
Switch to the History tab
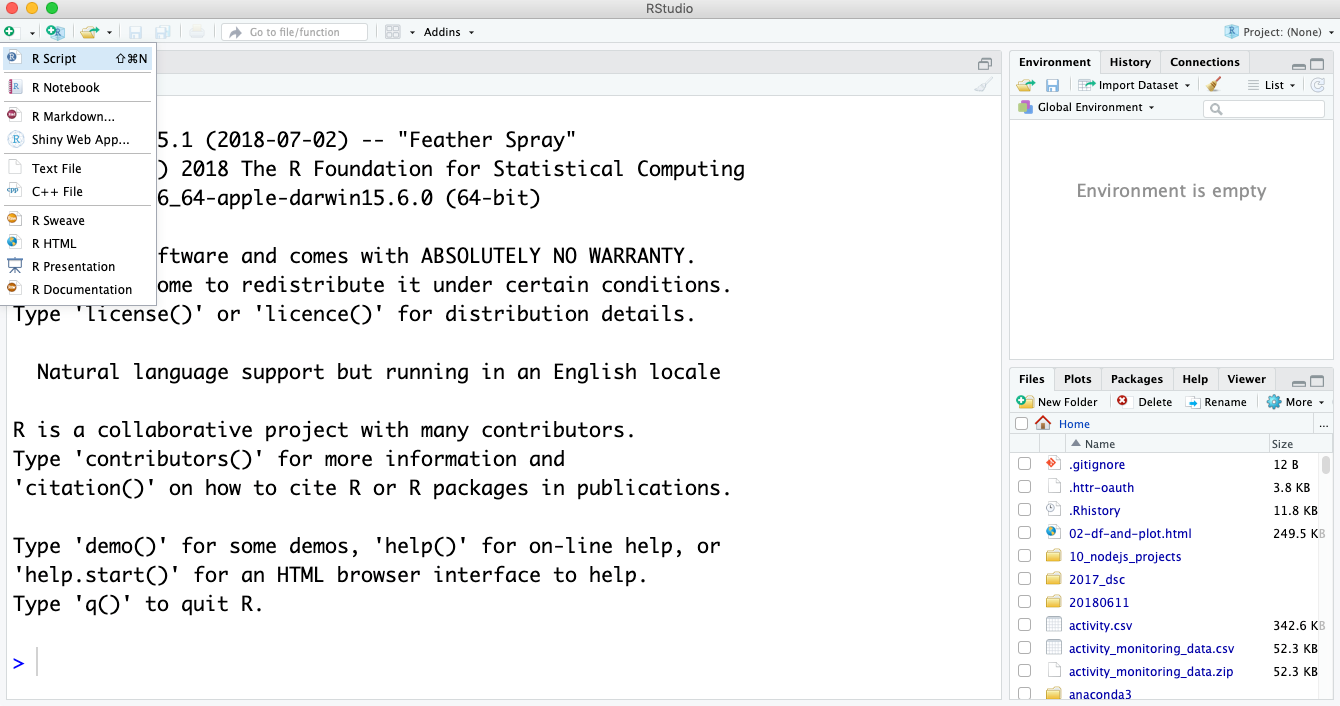pos(1130,62)
